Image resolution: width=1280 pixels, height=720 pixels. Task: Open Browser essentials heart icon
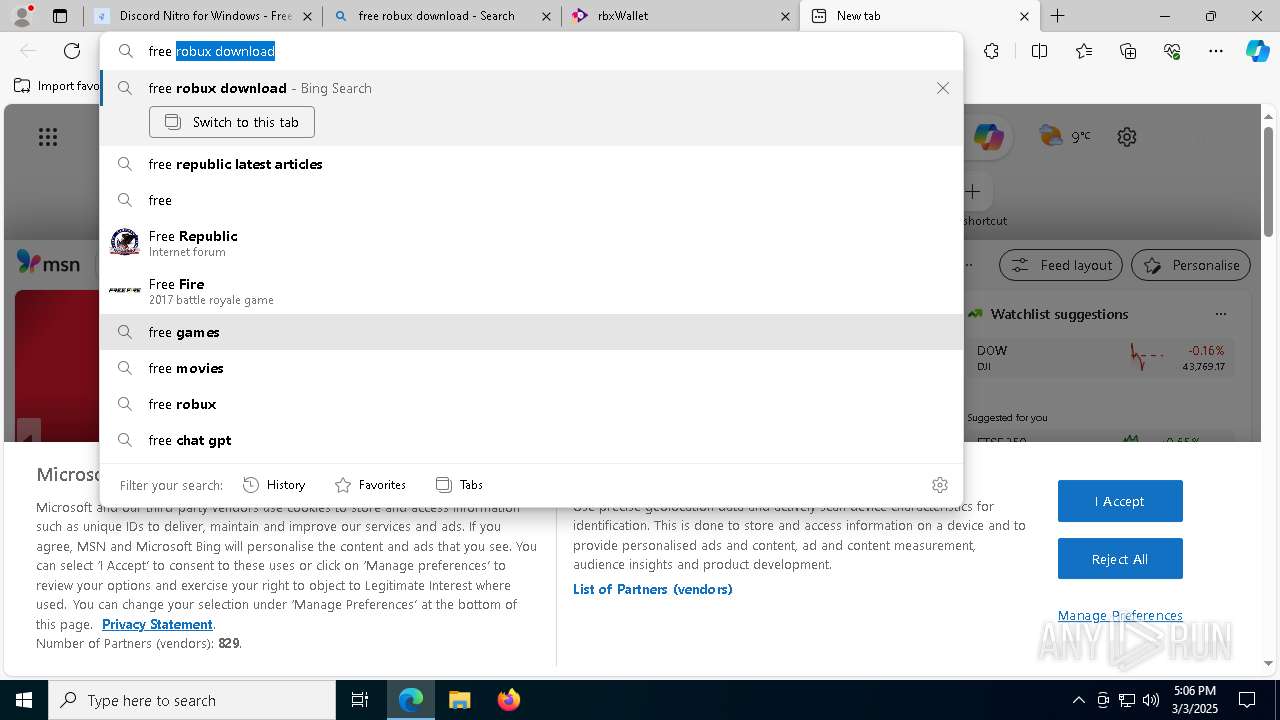tap(1172, 51)
